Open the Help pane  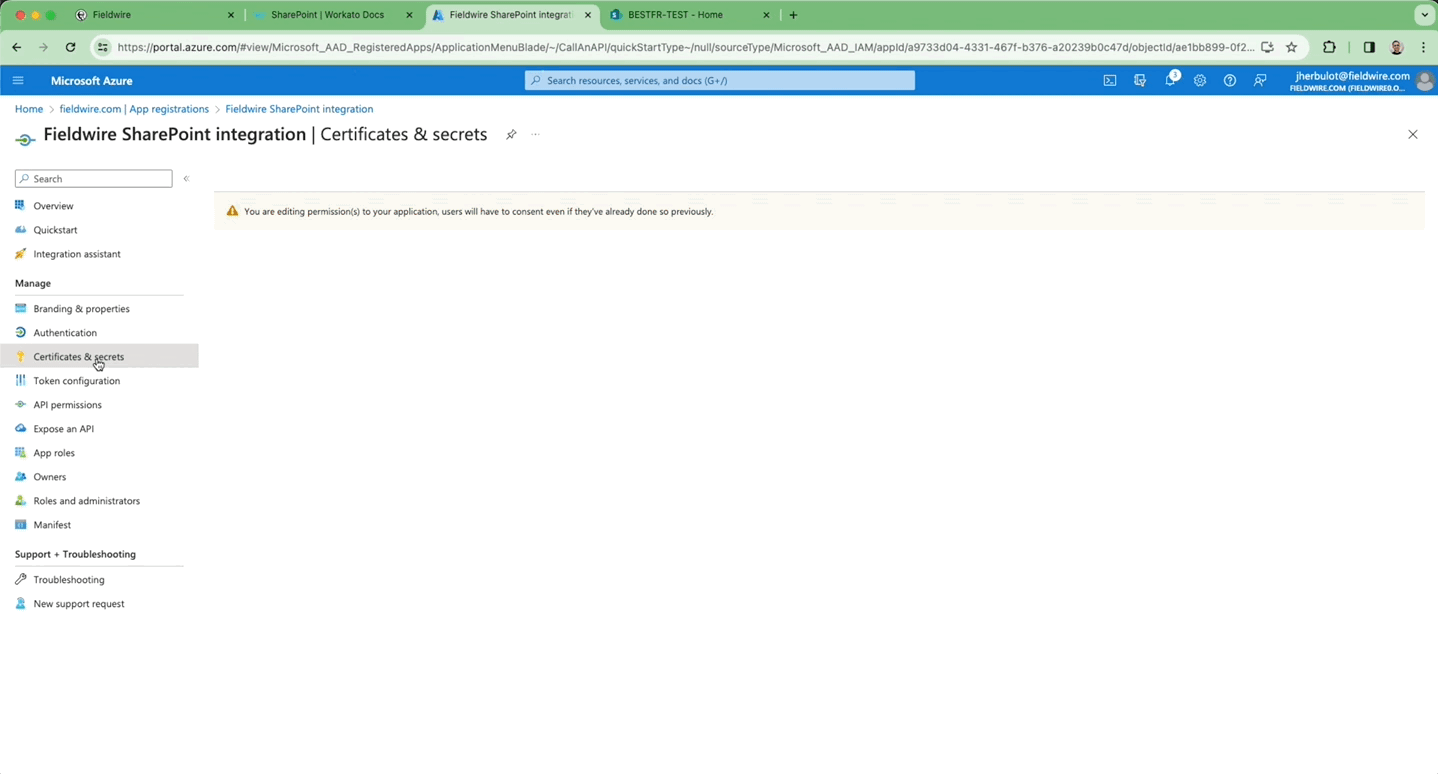tap(1229, 80)
